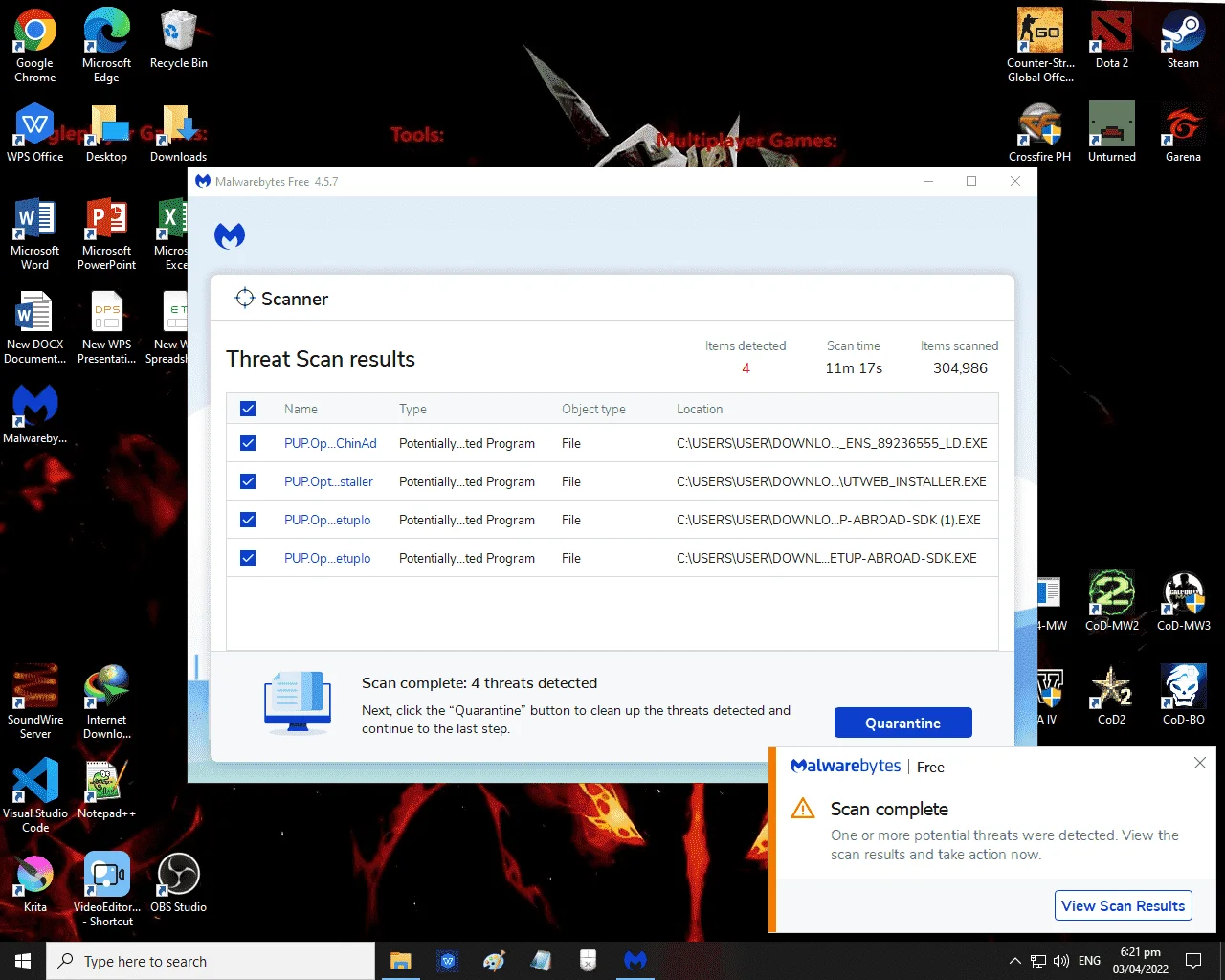
Task: Open Crossfire PH shortcut
Action: tap(1040, 132)
